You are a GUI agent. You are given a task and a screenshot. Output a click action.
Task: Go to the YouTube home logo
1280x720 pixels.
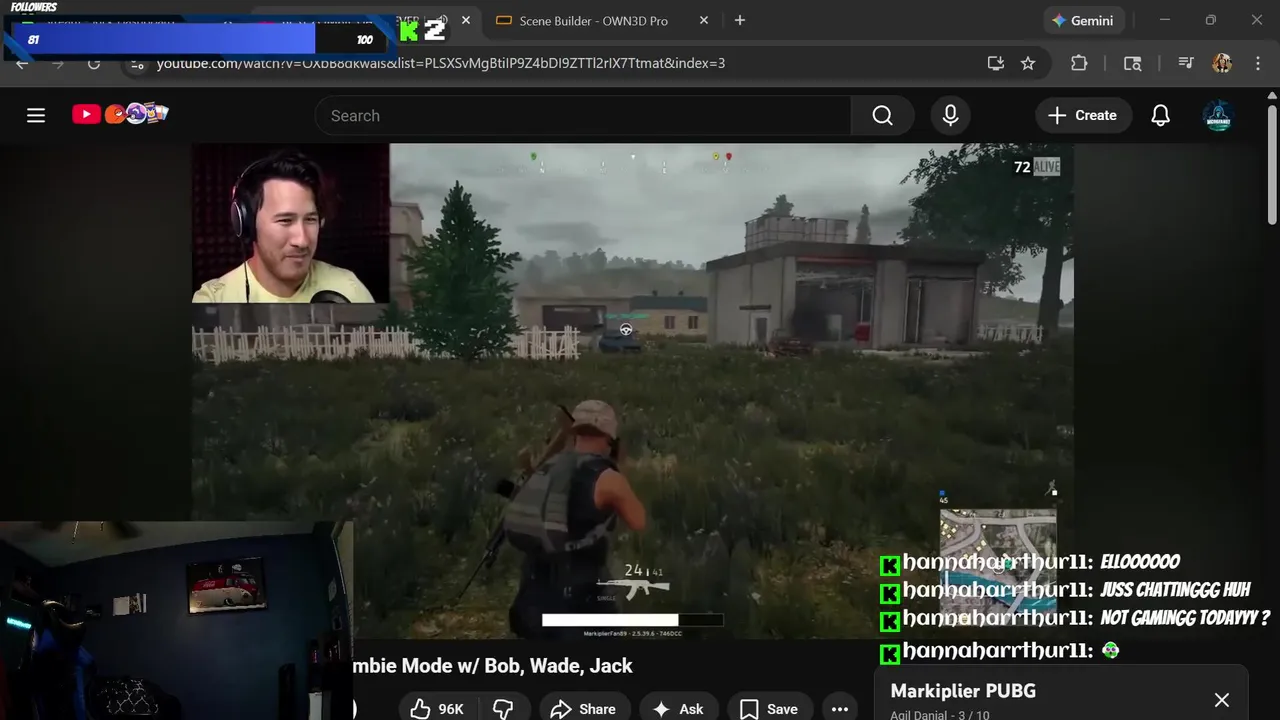pos(120,114)
